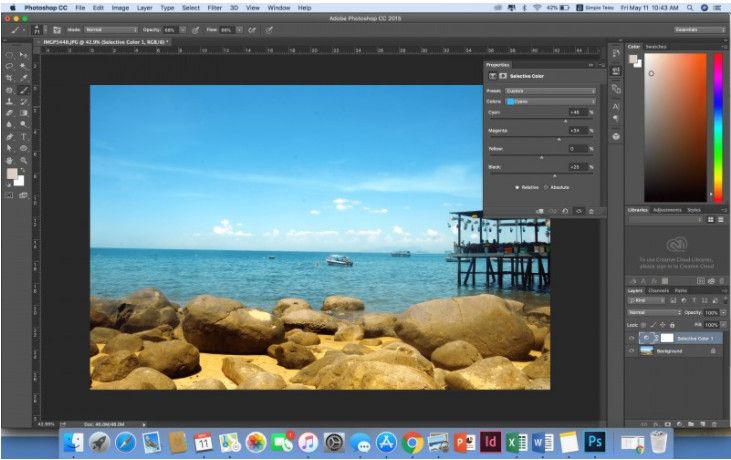The height and width of the screenshot is (460, 731).
Task: Select the Relative radio button
Action: click(x=517, y=187)
